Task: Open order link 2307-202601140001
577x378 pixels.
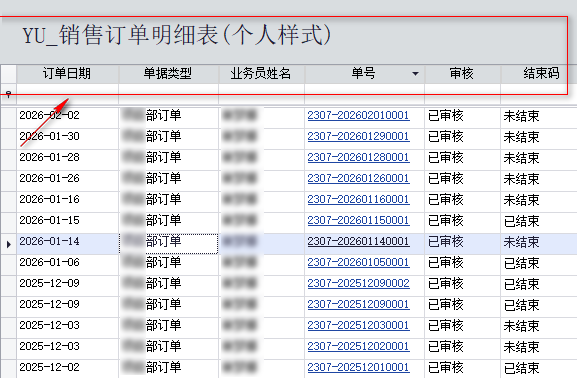Action: 358,241
